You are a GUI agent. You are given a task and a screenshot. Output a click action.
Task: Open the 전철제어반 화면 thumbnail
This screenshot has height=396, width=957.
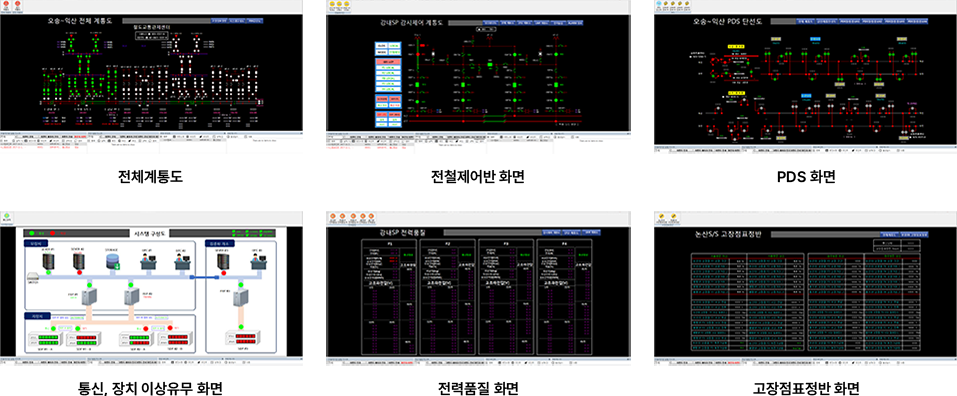[478, 76]
